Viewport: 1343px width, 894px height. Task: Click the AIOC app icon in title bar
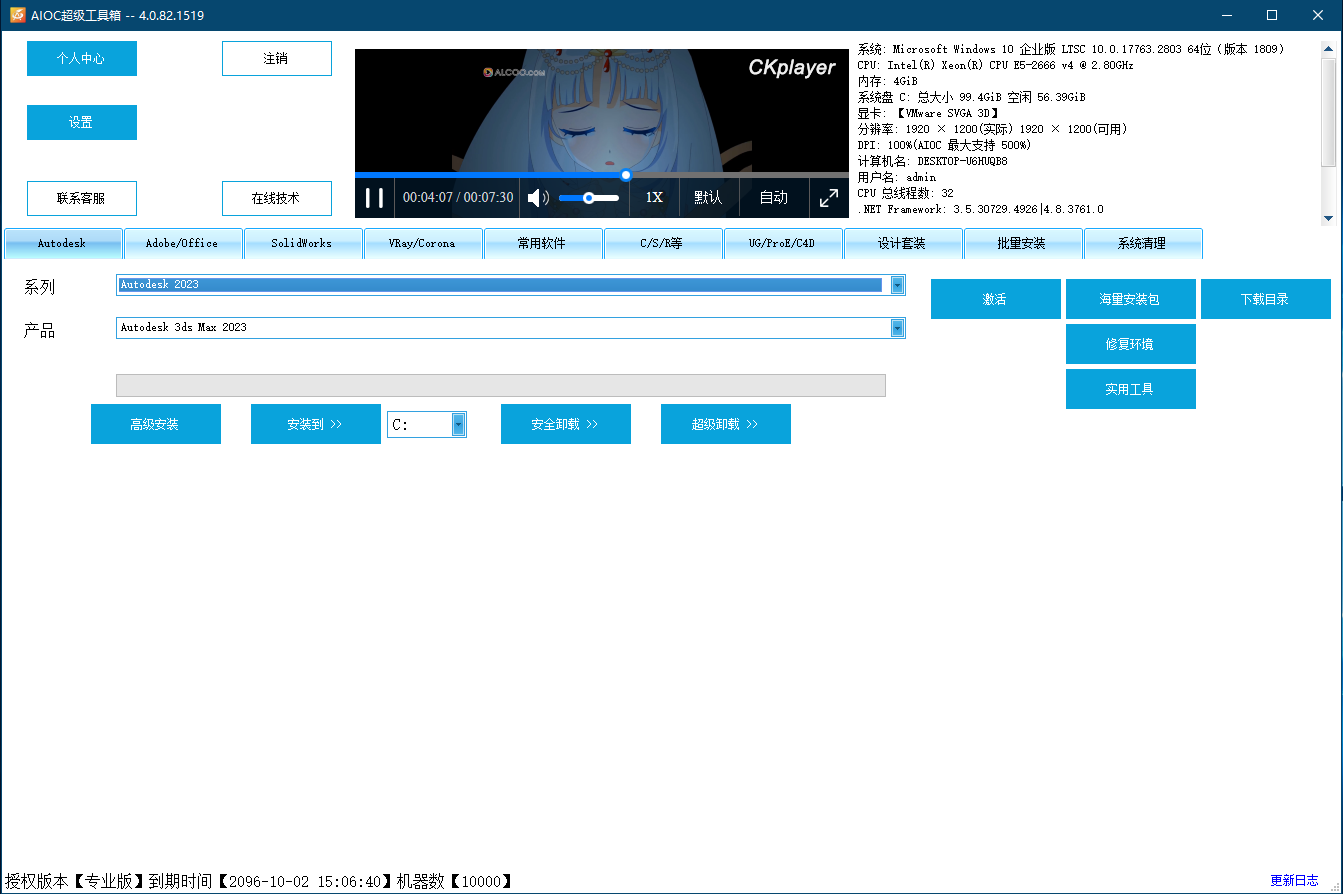16,15
